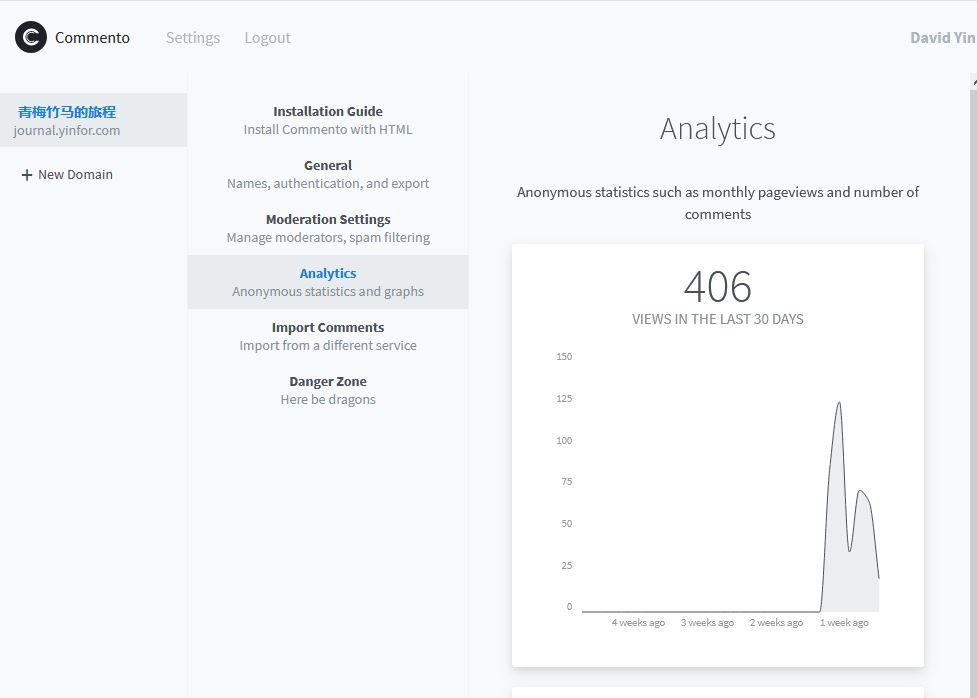Click the Commento brand name text
The width and height of the screenshot is (977, 698).
click(92, 38)
